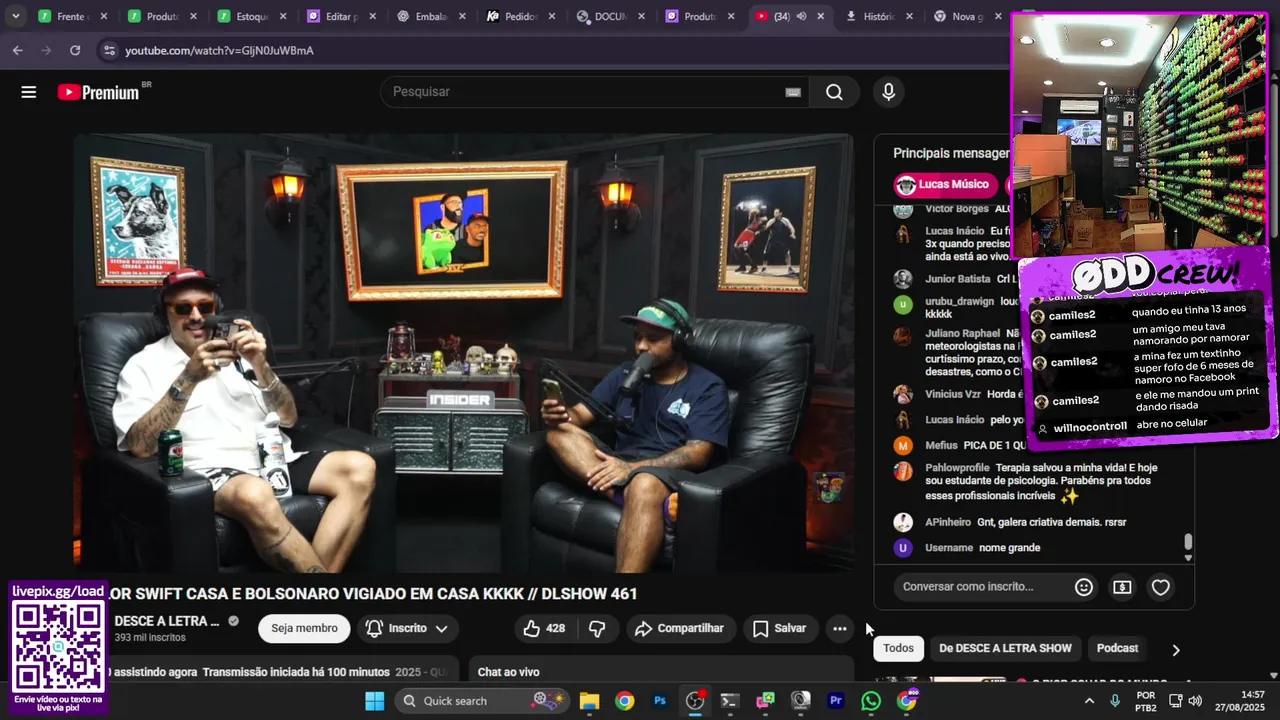Go back with browser back arrow
Image resolution: width=1280 pixels, height=720 pixels.
coord(18,50)
